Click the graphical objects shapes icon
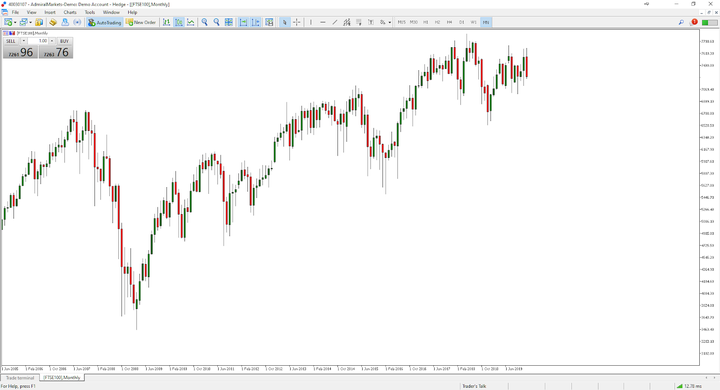720x390 pixels. point(382,22)
